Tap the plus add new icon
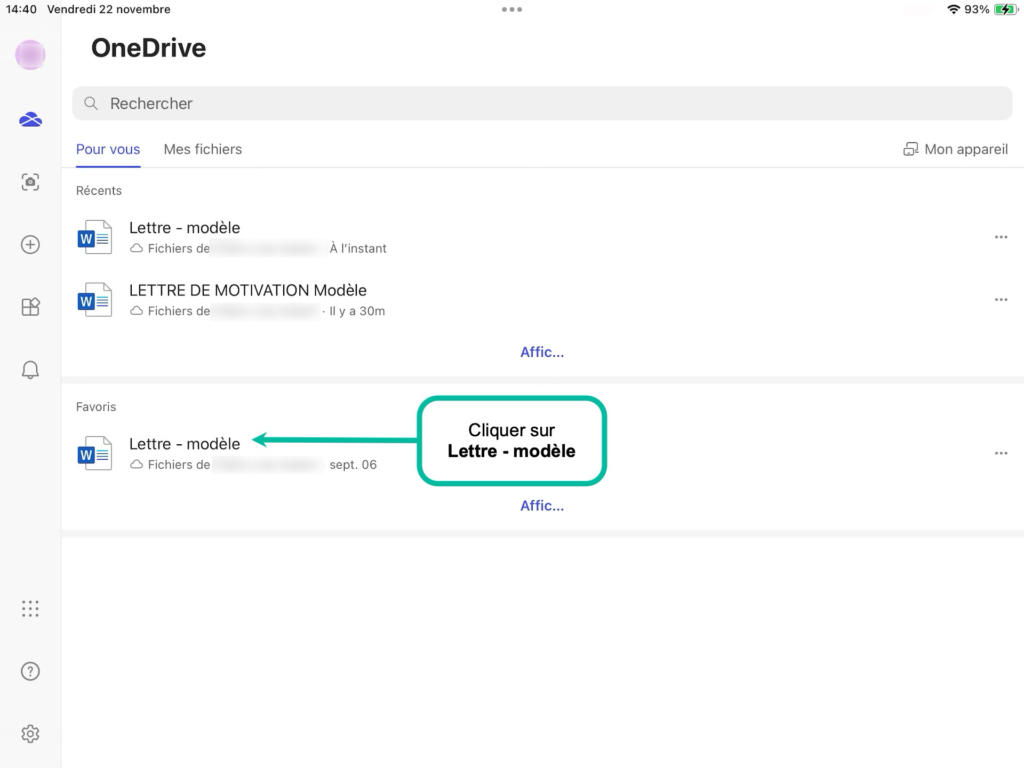1024x768 pixels. click(x=30, y=245)
